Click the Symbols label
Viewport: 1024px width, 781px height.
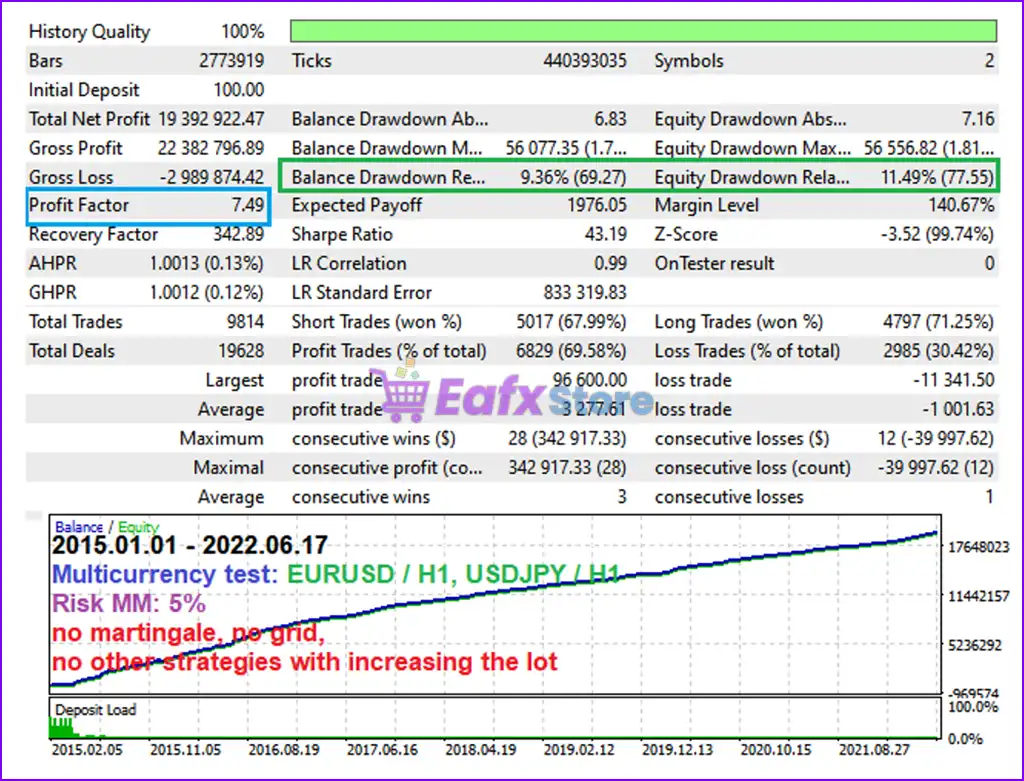point(689,61)
